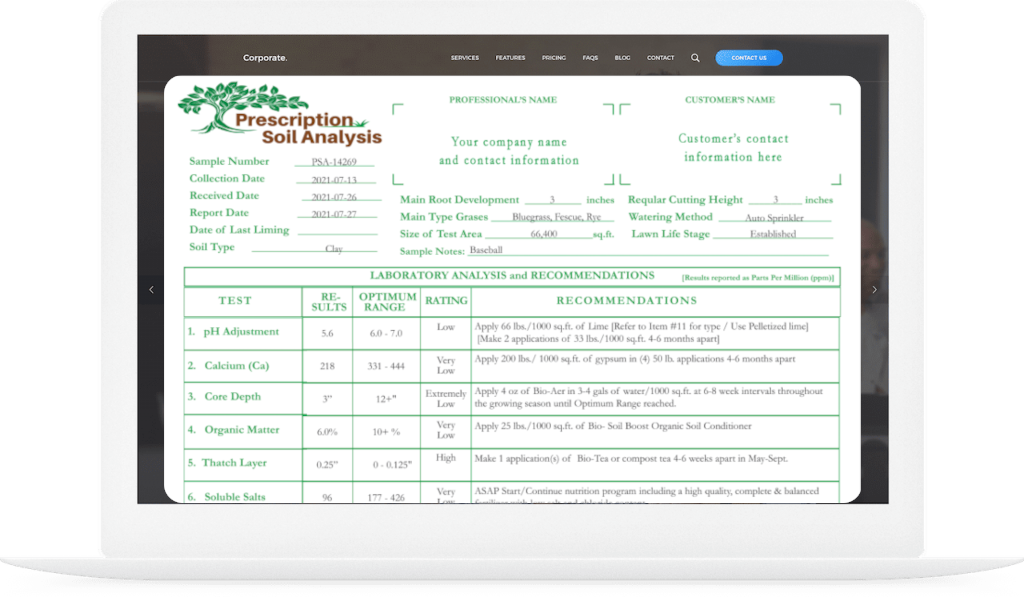Click the gypsum application recommendation text
This screenshot has height=597, width=1024.
pos(635,359)
